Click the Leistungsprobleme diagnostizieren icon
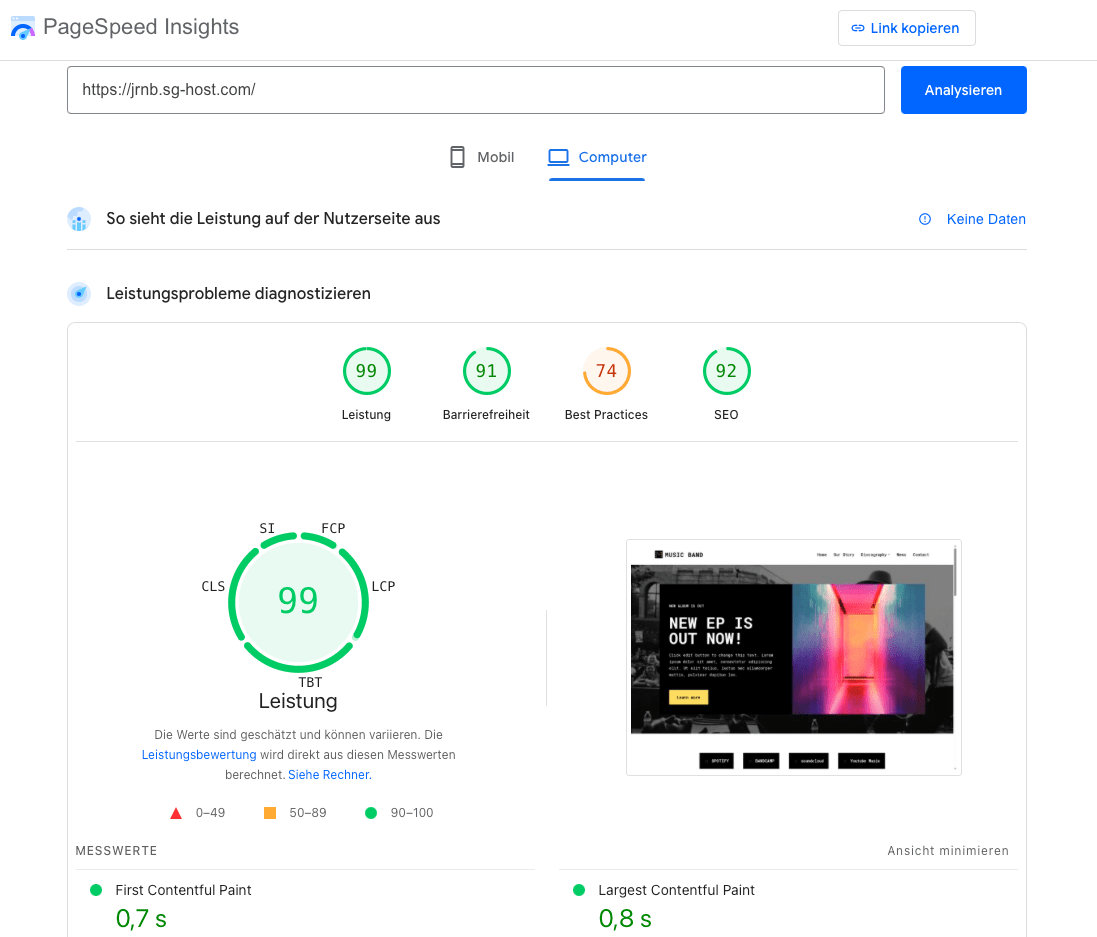Image resolution: width=1097 pixels, height=937 pixels. point(79,294)
